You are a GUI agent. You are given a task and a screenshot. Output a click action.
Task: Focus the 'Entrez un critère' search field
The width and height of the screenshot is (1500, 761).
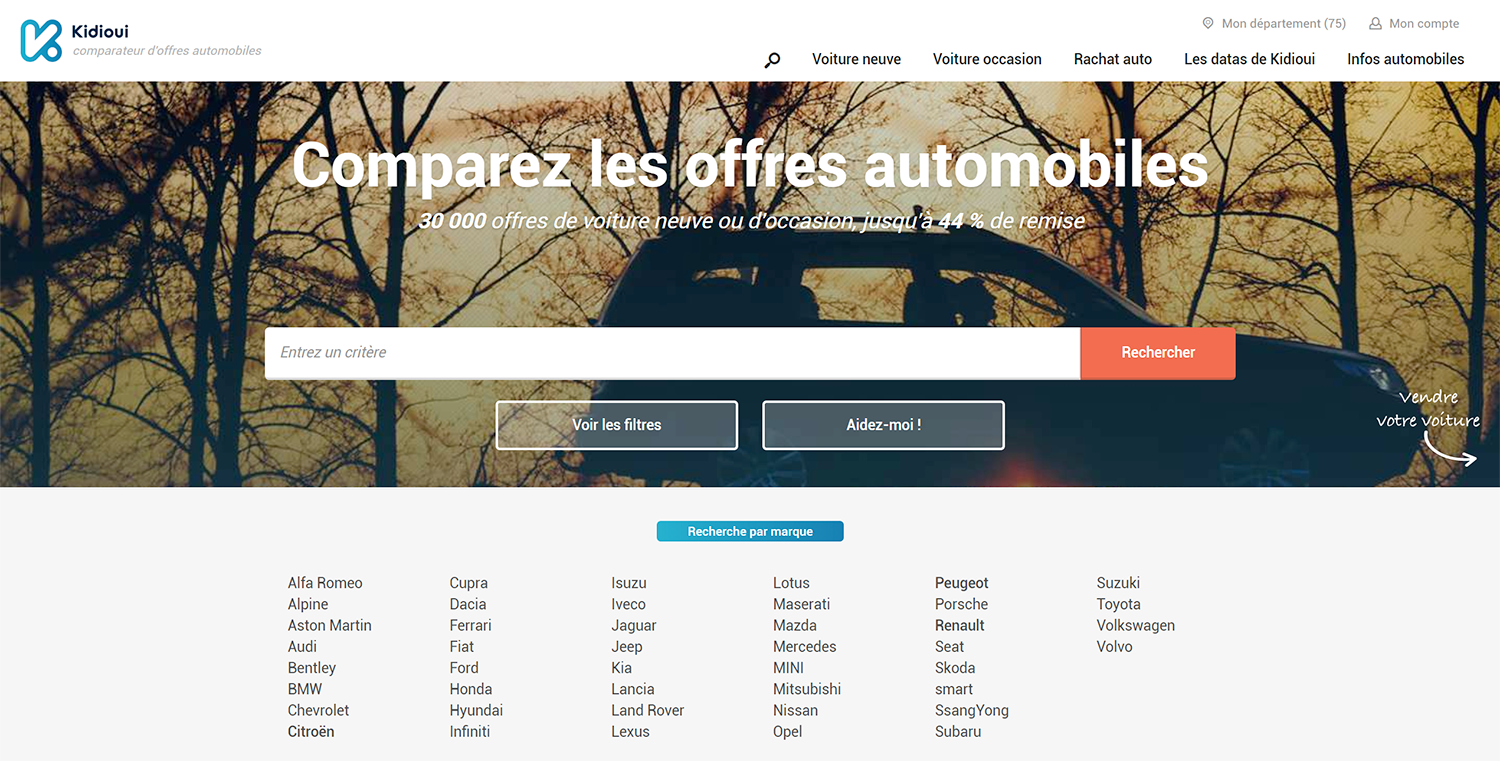point(672,353)
